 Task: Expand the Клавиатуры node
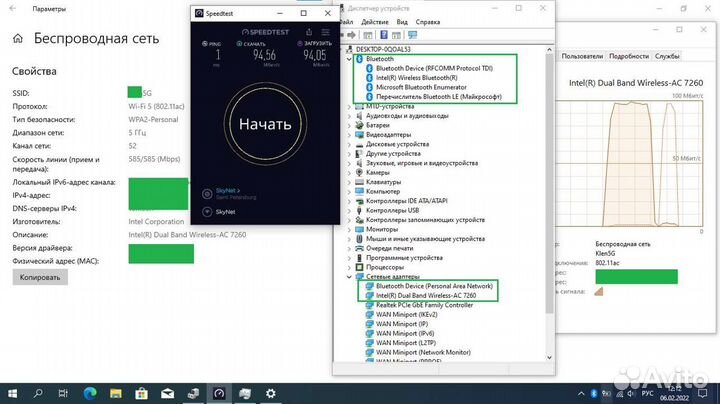pyautogui.click(x=349, y=182)
